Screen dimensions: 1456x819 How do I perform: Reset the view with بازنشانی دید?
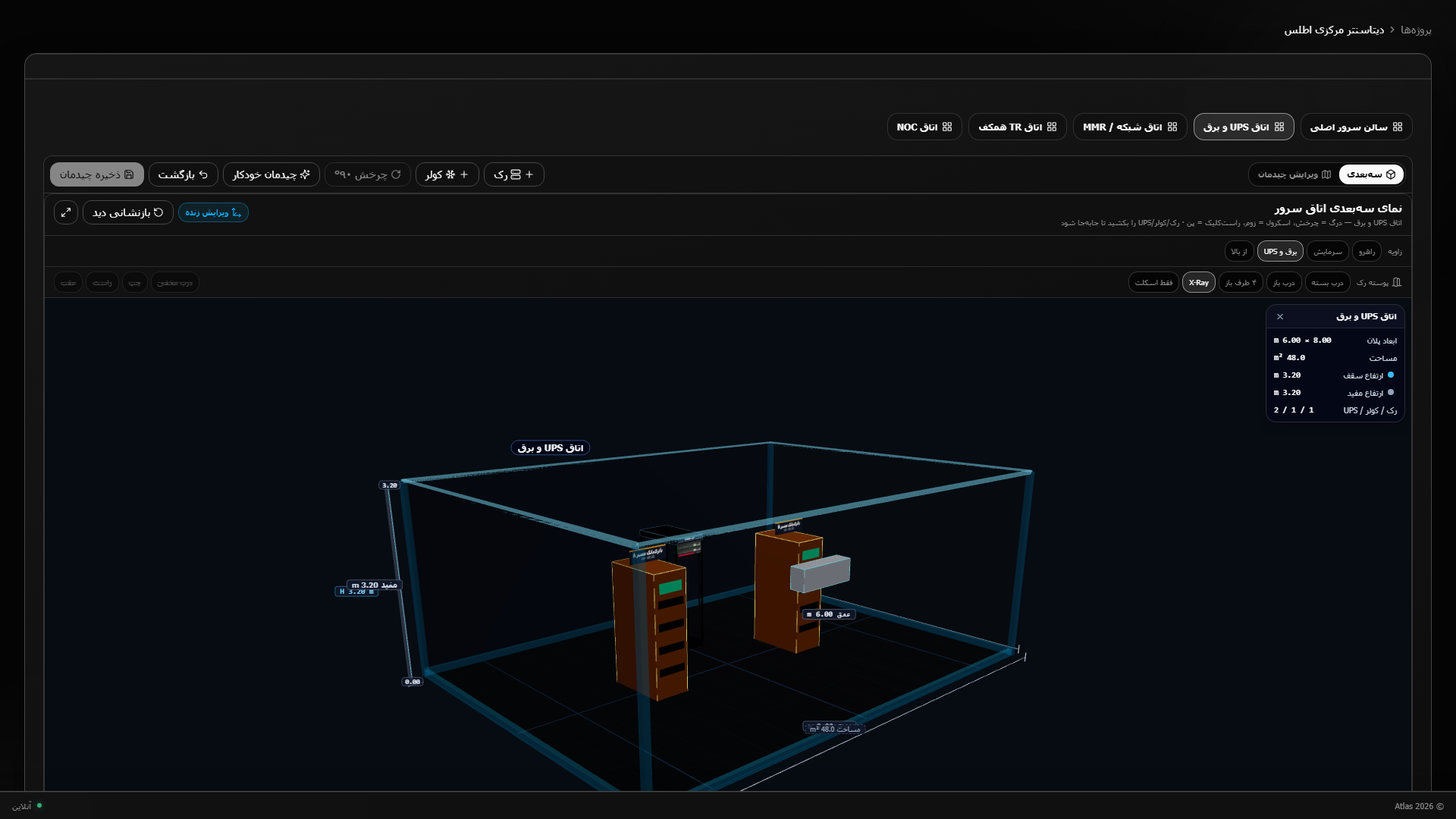[127, 212]
